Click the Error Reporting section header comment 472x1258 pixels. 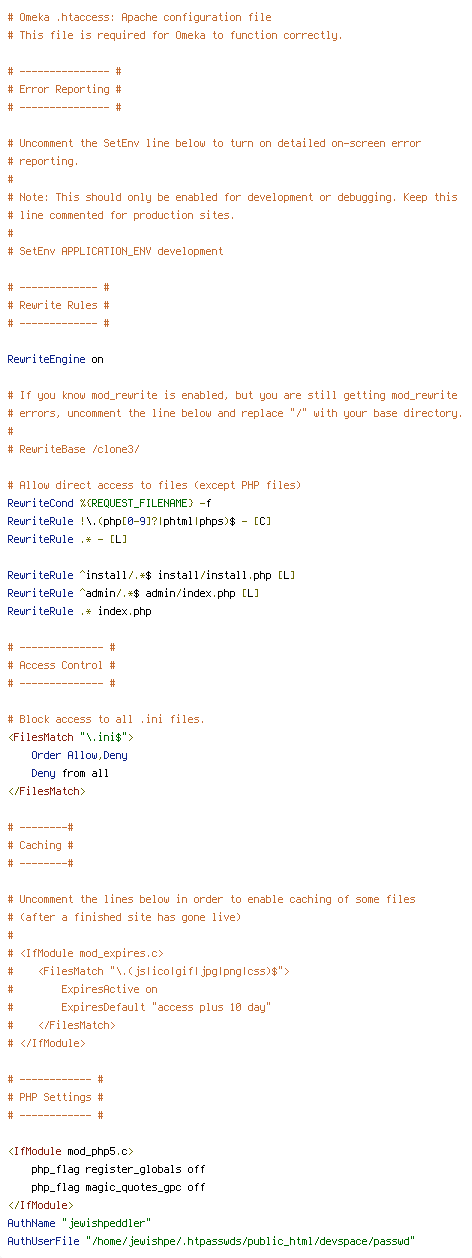pos(64,89)
